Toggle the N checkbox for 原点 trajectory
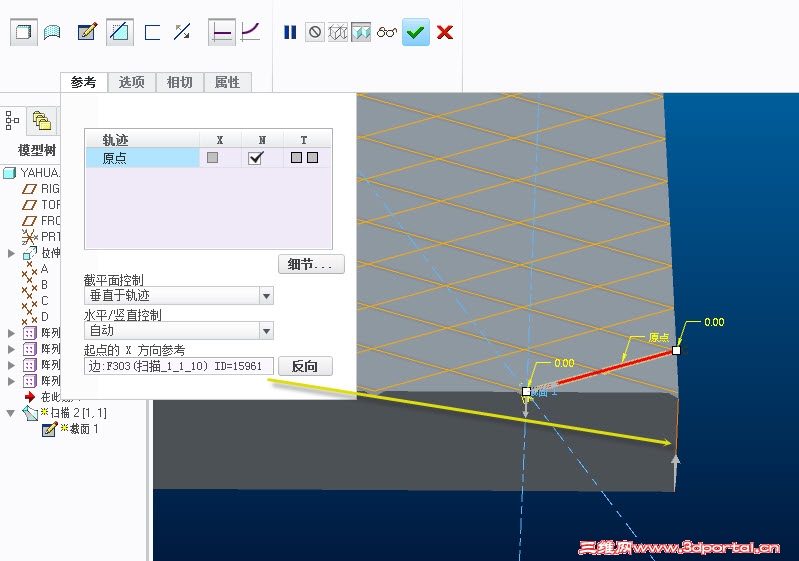Screen dimensions: 799x561 (255, 157)
